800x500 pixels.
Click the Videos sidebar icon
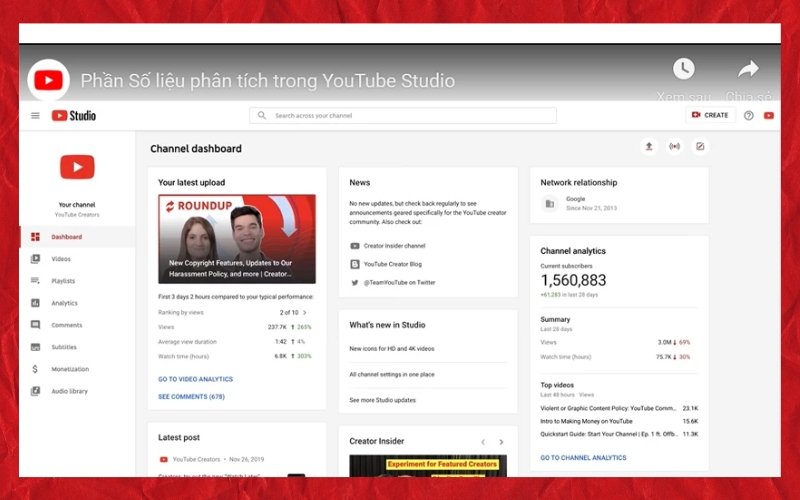click(35, 259)
